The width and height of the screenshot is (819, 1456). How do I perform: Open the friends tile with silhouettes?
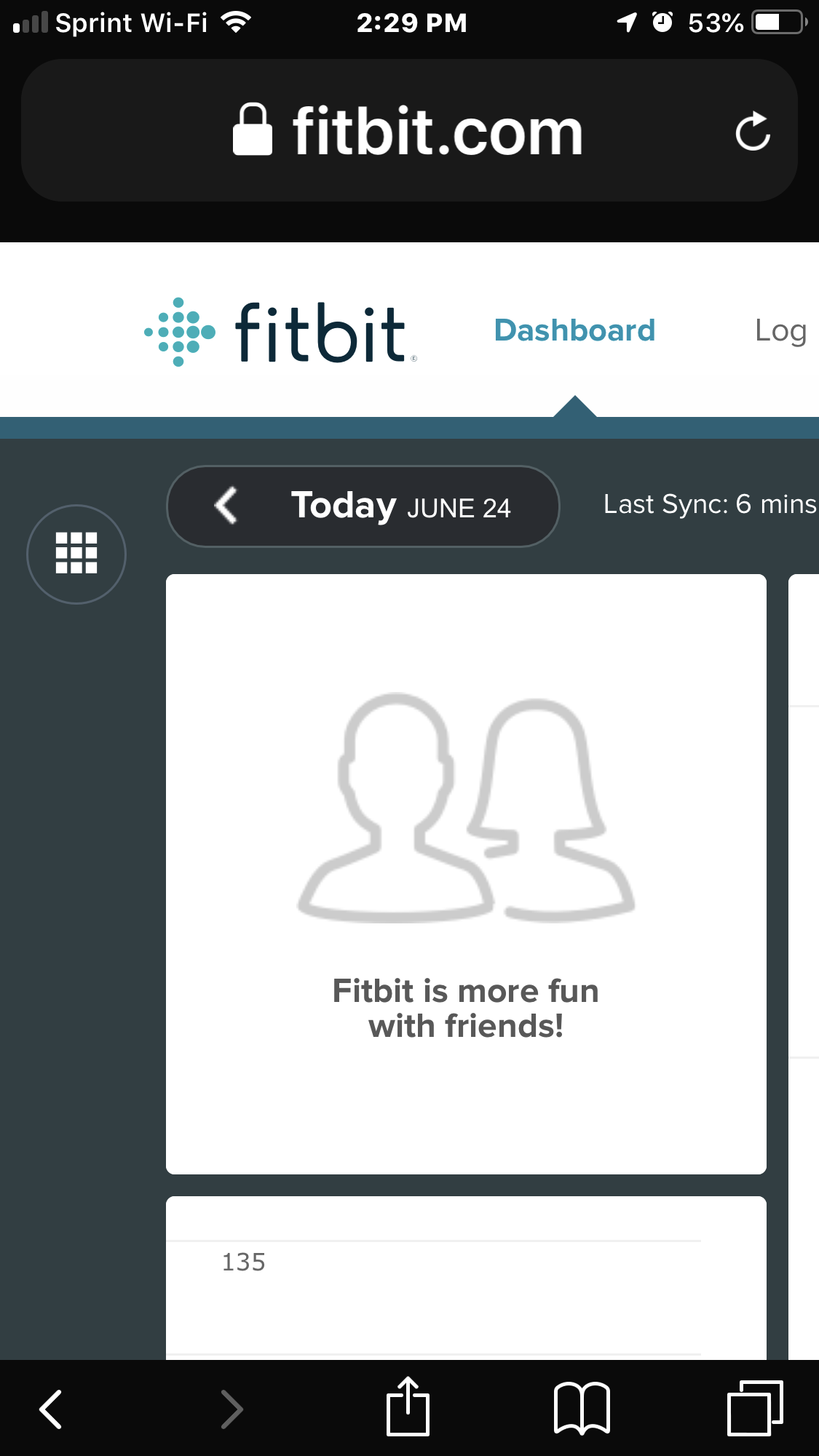[466, 808]
